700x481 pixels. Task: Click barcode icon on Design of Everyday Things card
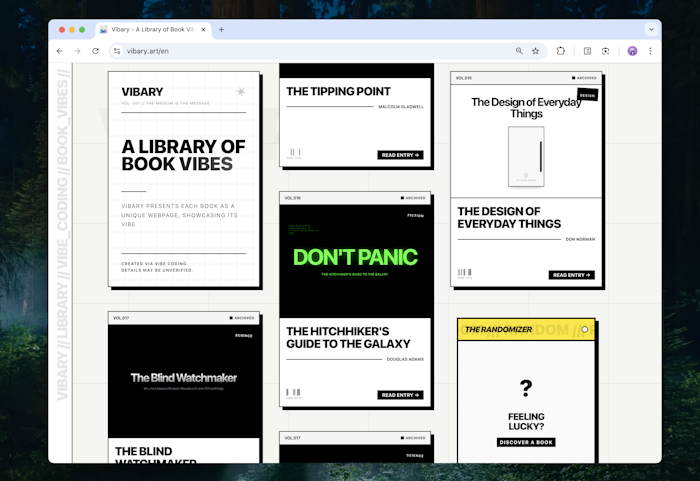pos(465,273)
